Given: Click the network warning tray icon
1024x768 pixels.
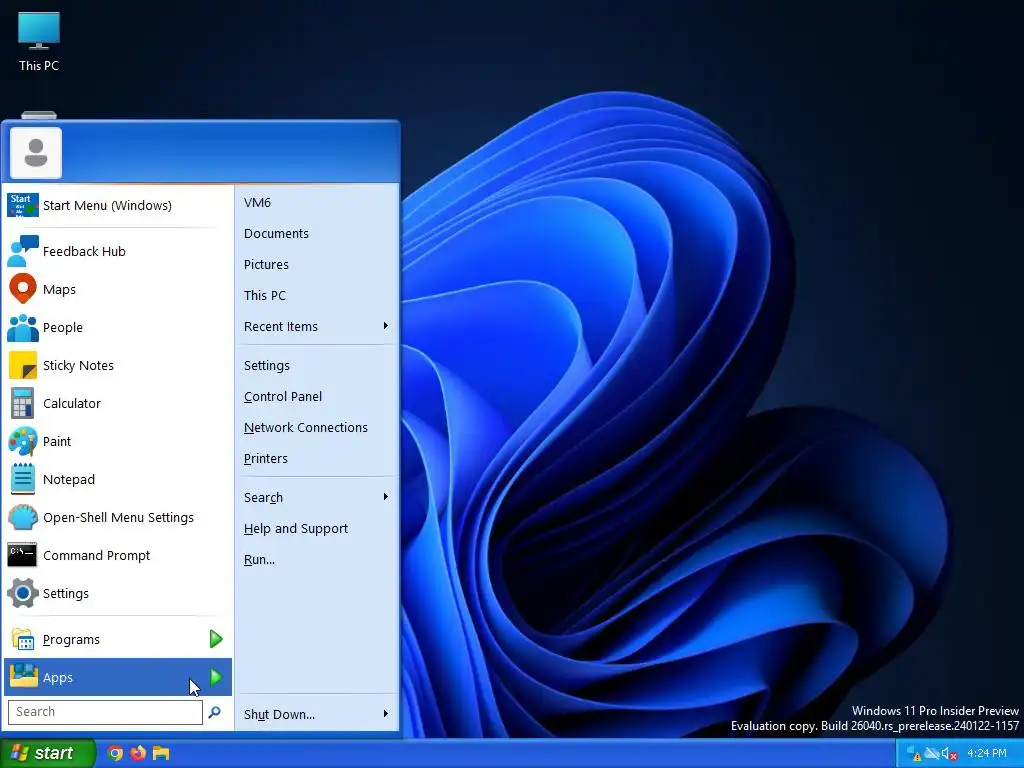Looking at the screenshot, I should pos(914,754).
